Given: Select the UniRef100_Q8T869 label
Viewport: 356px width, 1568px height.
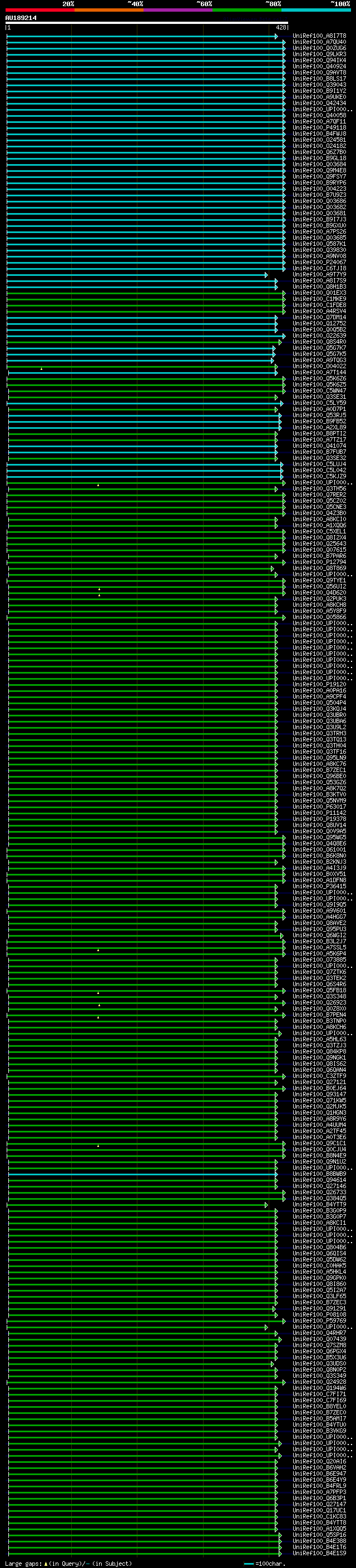Looking at the screenshot, I should tap(319, 568).
